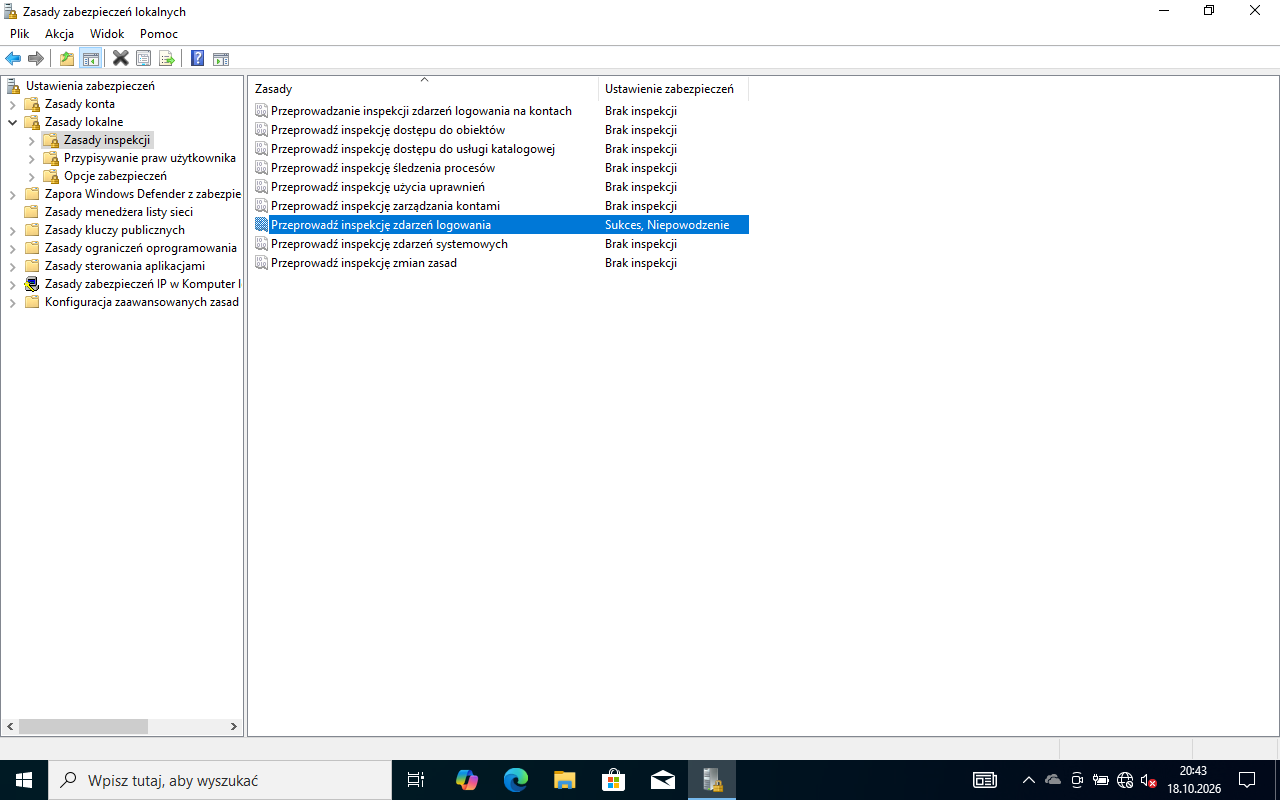This screenshot has height=800, width=1280.
Task: Select Przeprowadź inspekcję zmian zasad
Action: coord(364,263)
